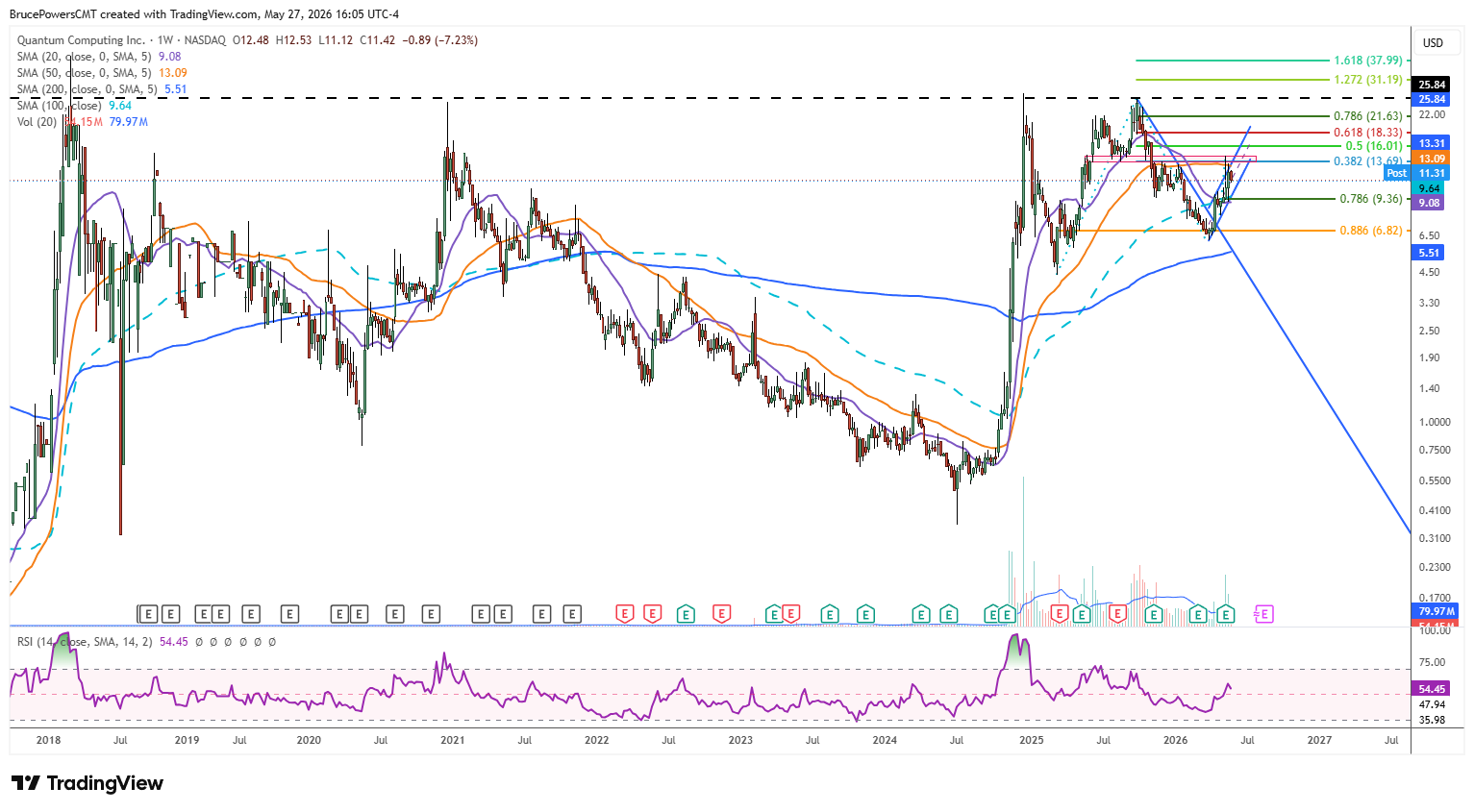Click the 2024 label on the time axis
The image size is (1474, 812).
pyautogui.click(x=885, y=740)
